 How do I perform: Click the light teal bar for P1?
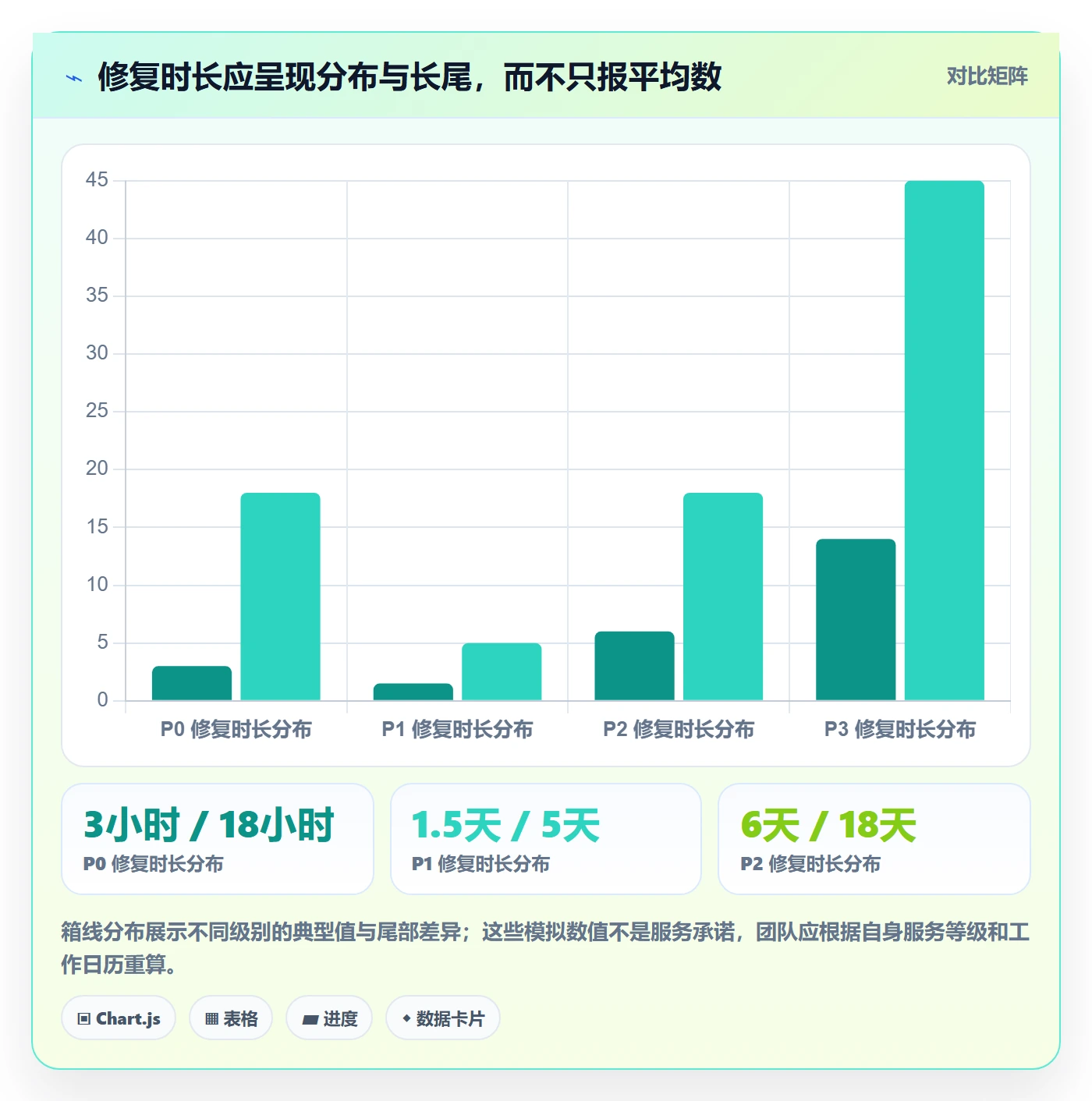pyautogui.click(x=502, y=671)
